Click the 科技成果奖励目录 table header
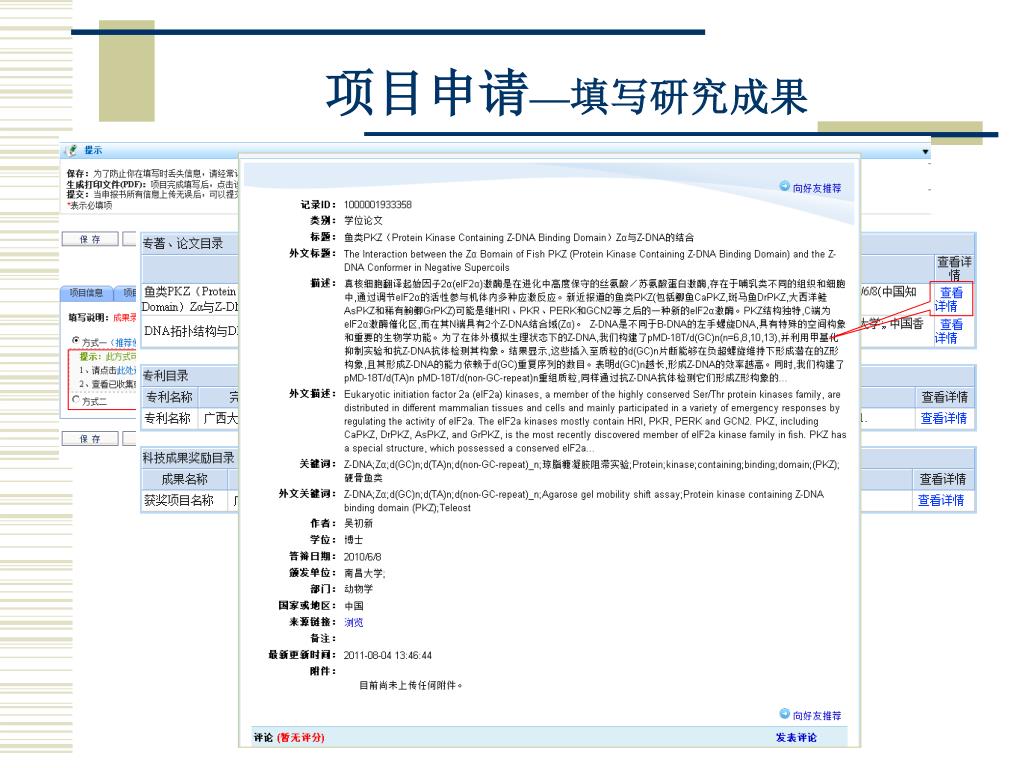Image resolution: width=1024 pixels, height=768 pixels. tap(188, 458)
